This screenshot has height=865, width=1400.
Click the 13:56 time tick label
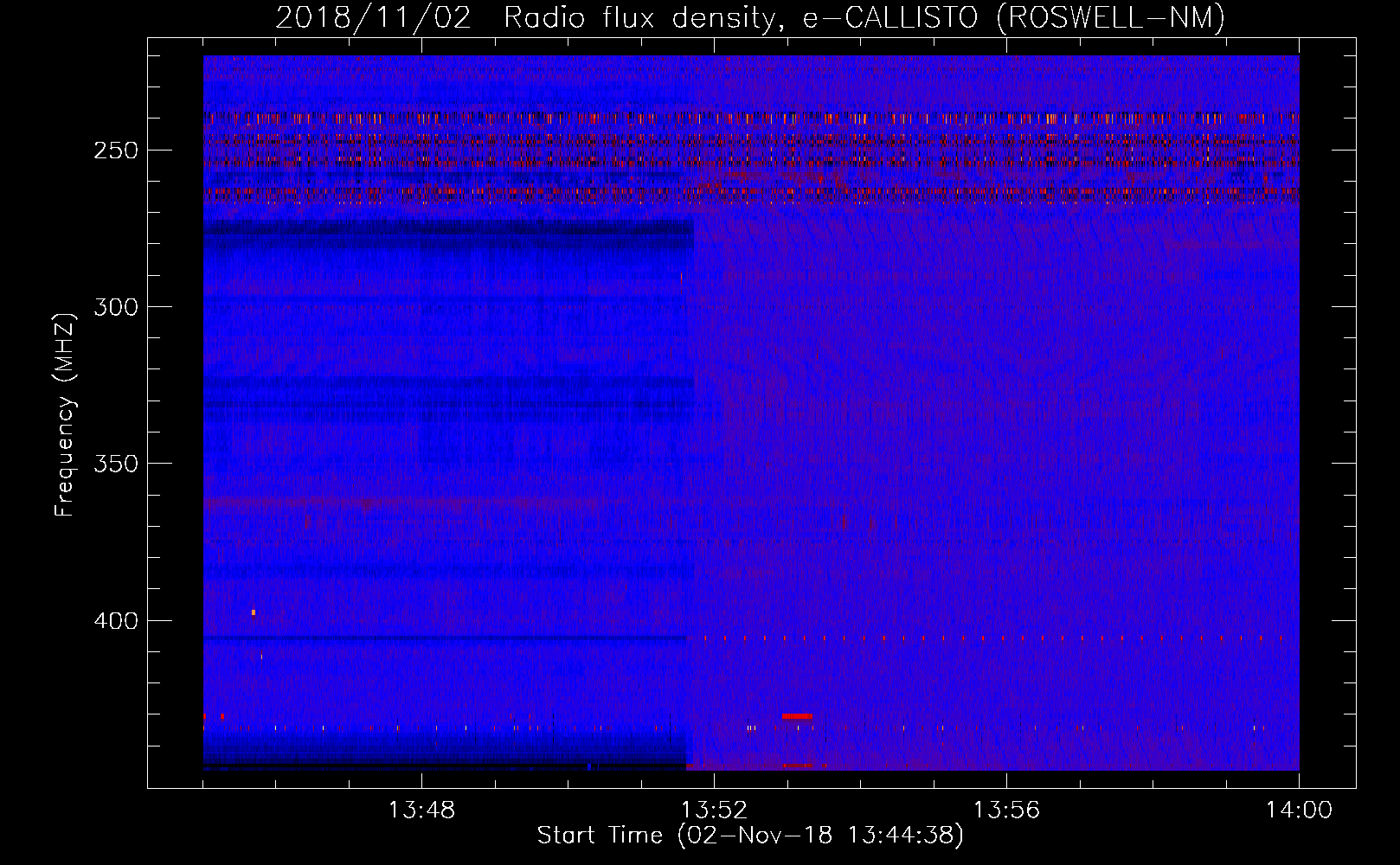click(x=1006, y=811)
